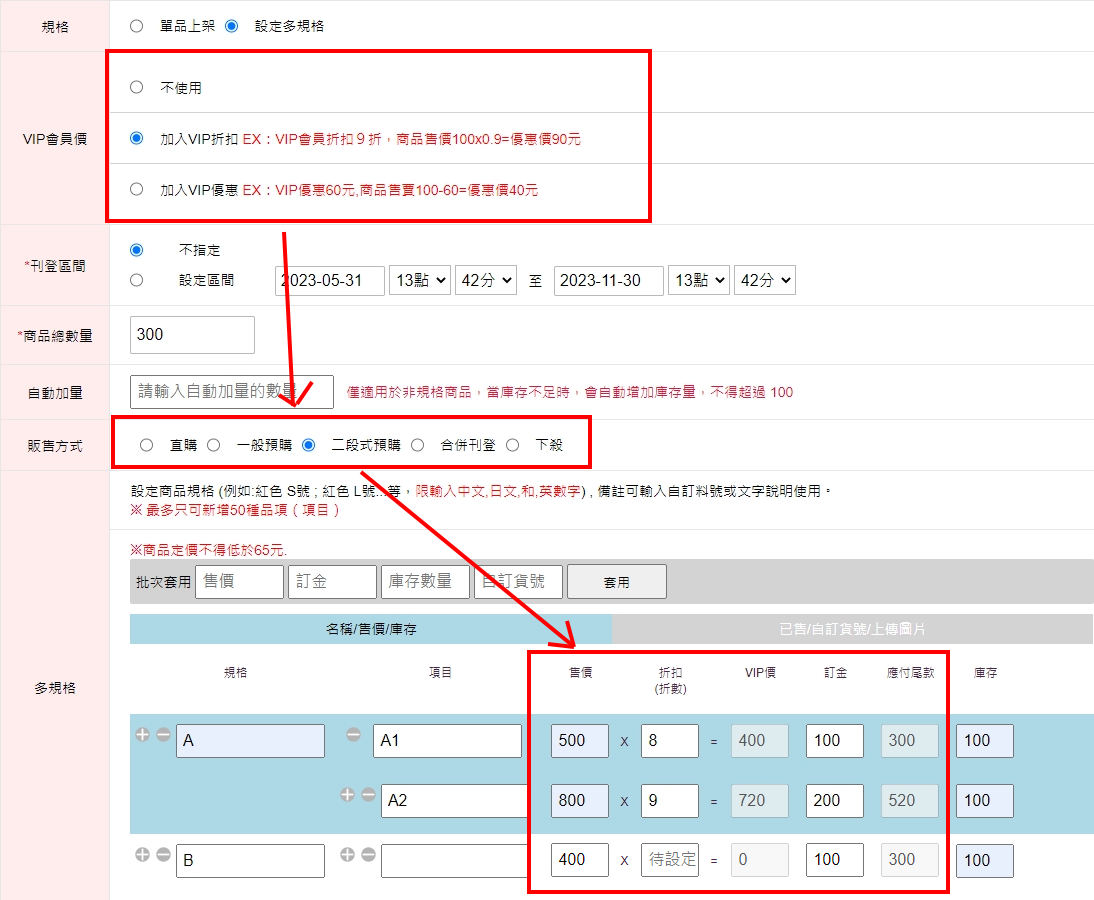
Task: Click the 商品總數量 field showing 300
Action: (x=192, y=335)
